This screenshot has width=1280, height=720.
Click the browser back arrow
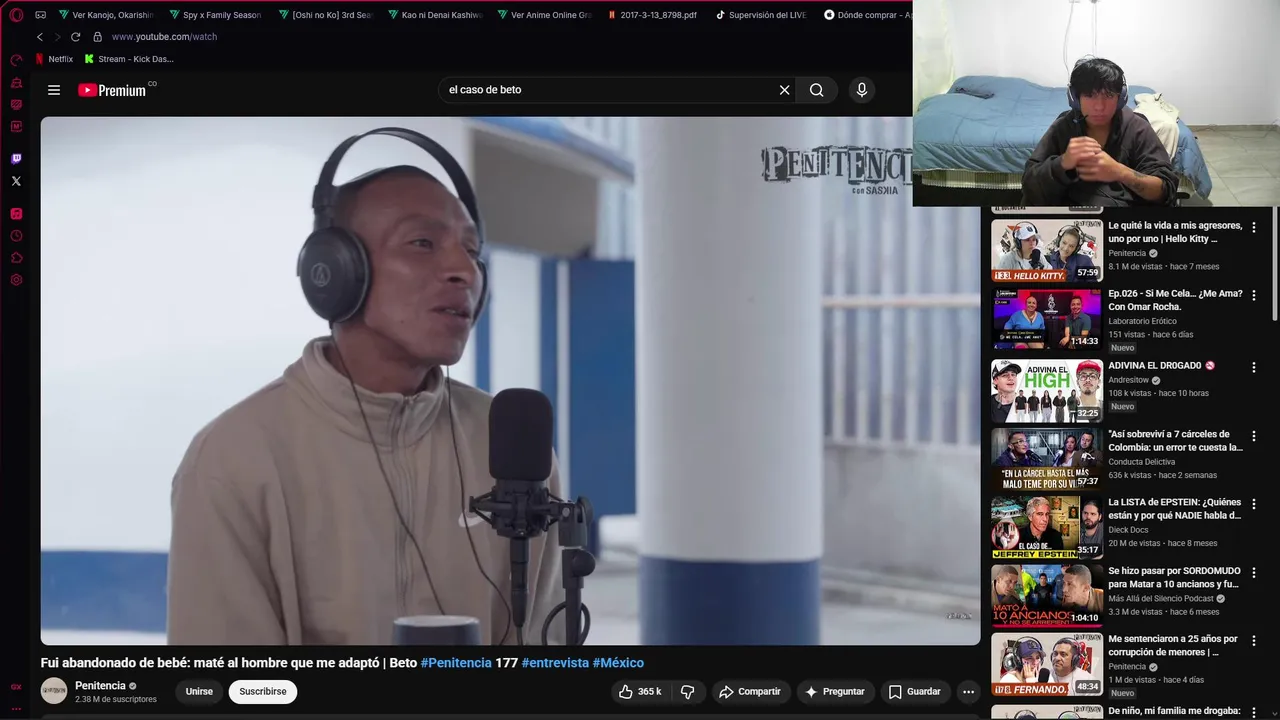click(40, 37)
